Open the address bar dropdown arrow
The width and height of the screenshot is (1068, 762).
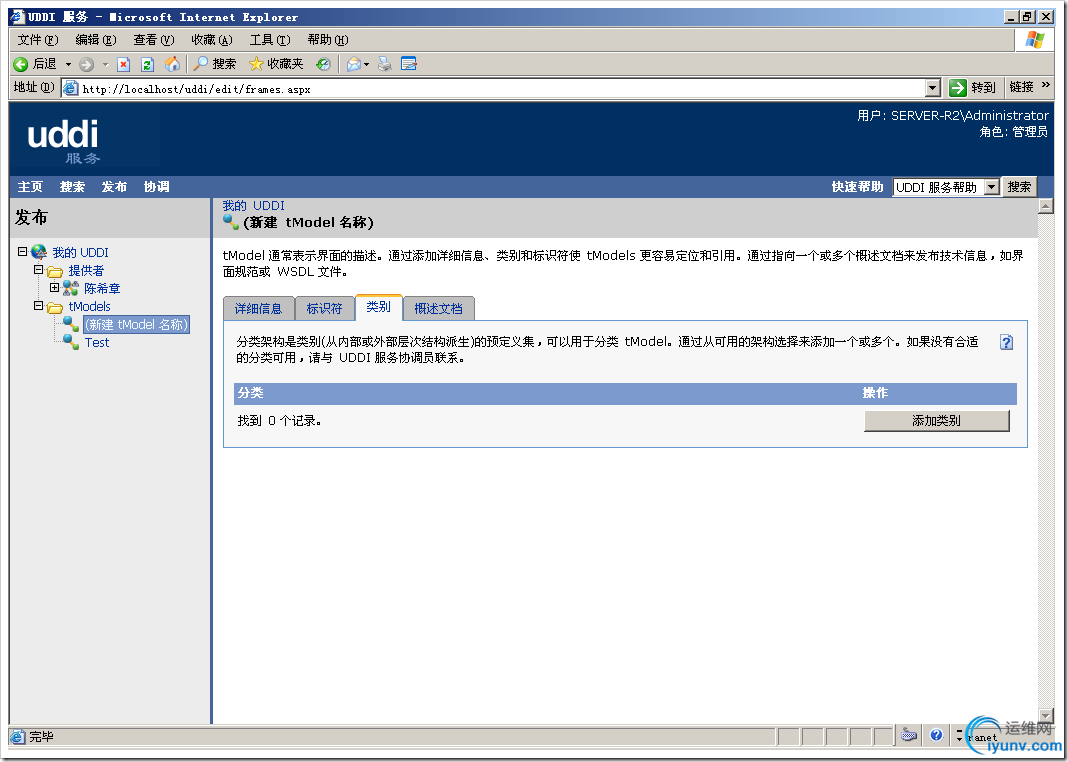click(932, 88)
